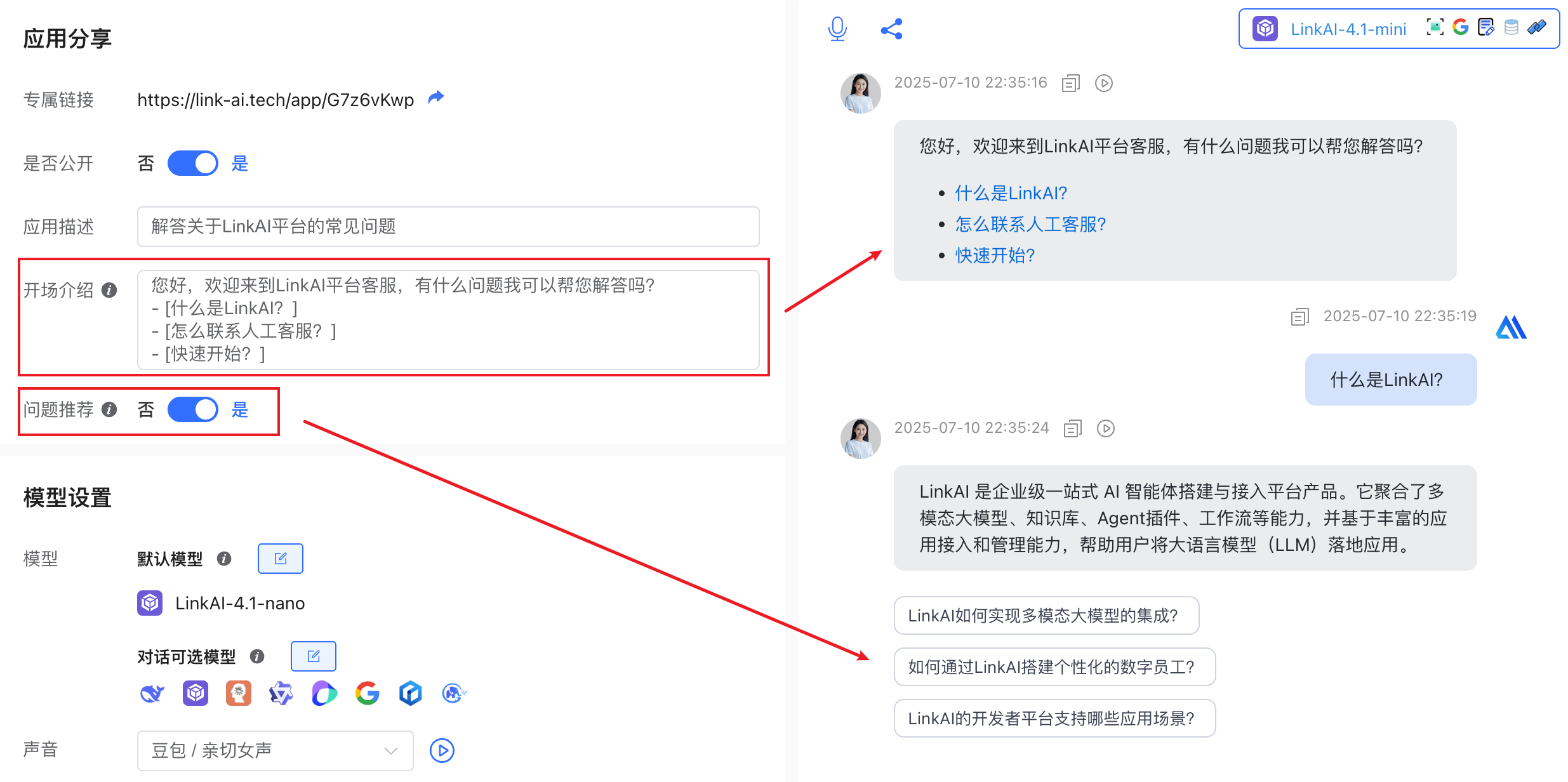Select question 如何通过LinkAI搭建个性化的数字员工?
This screenshot has width=1568, height=782.
[x=1054, y=666]
